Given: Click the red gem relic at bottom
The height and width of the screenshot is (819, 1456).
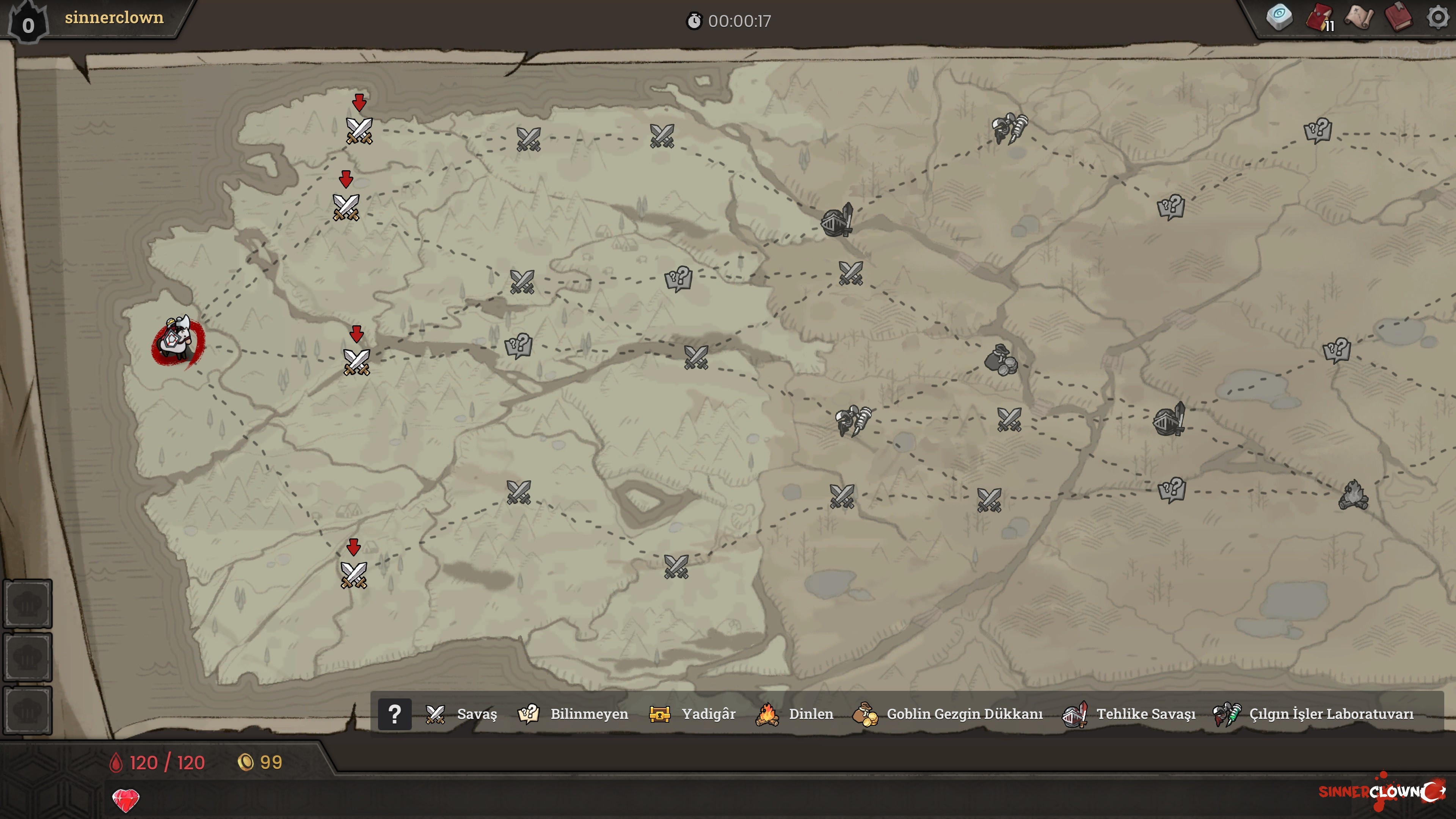Looking at the screenshot, I should coord(126,800).
